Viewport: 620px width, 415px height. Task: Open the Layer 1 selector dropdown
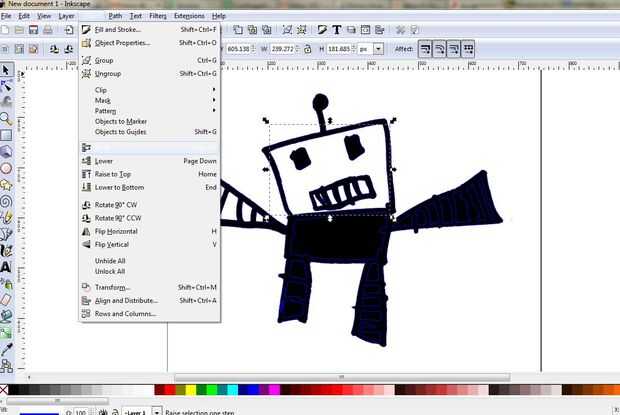point(157,412)
